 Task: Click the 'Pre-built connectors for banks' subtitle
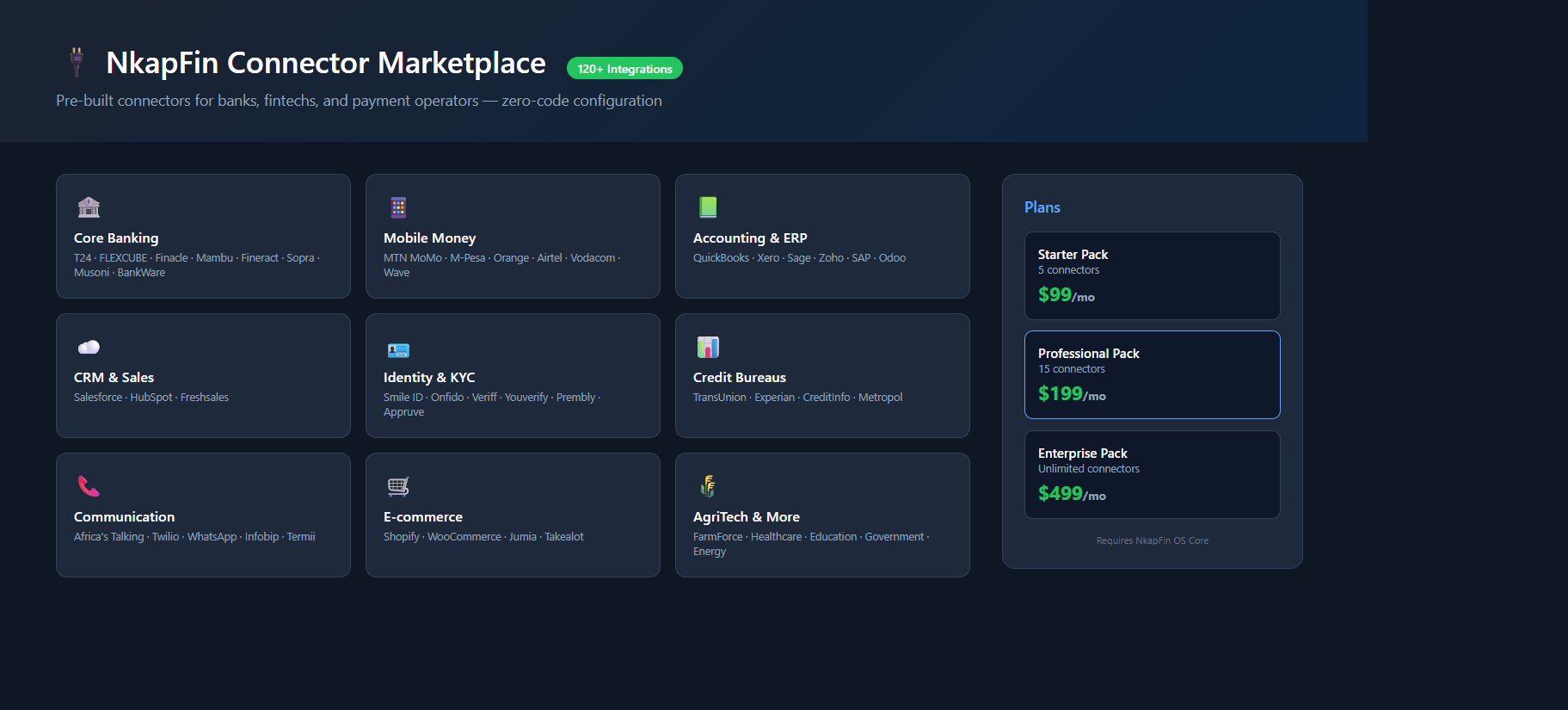pos(359,101)
